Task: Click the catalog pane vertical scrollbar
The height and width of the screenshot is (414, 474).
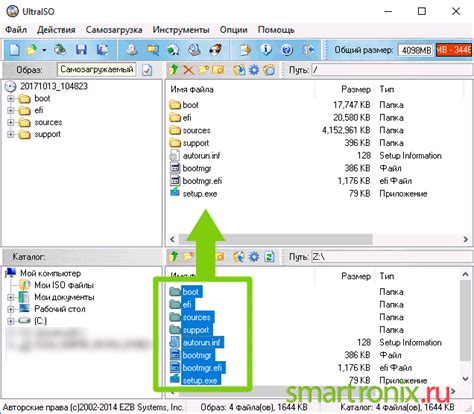Action: [465, 320]
